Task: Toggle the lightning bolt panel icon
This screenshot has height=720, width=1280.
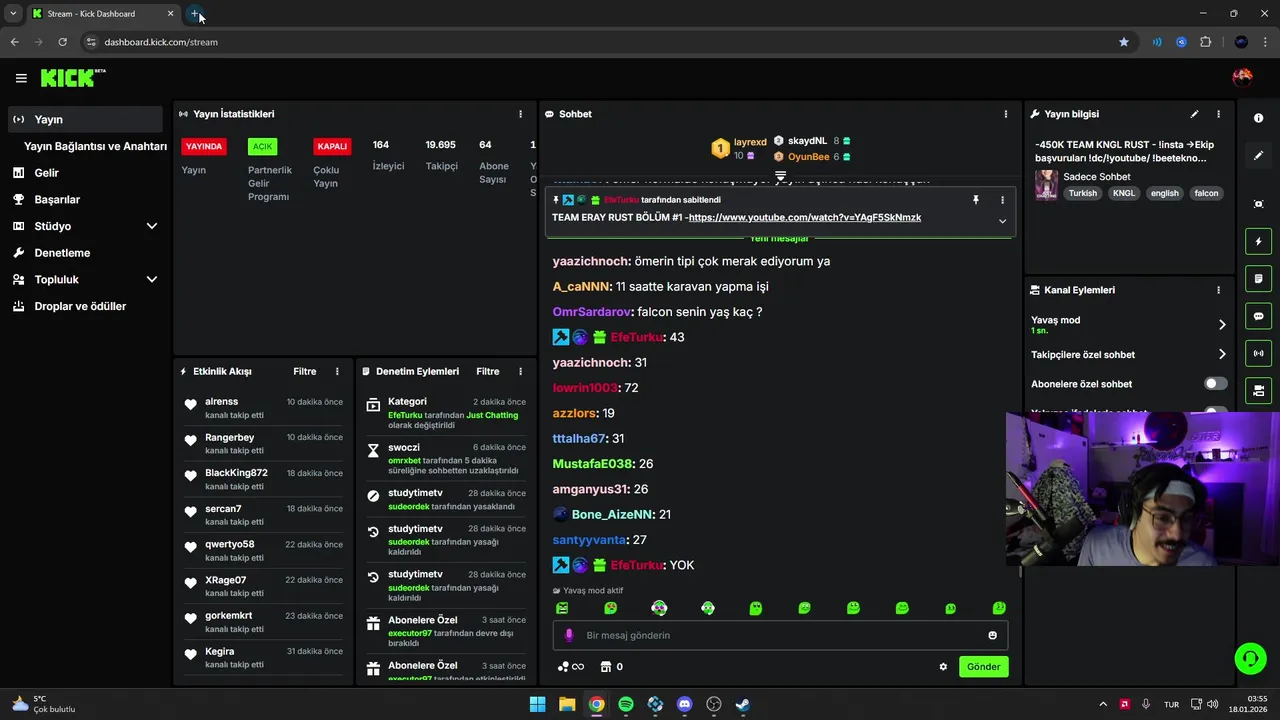Action: [x=1258, y=241]
